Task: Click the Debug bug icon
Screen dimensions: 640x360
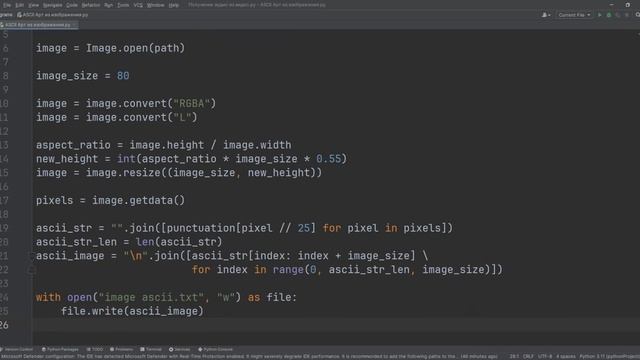Action: tap(609, 15)
